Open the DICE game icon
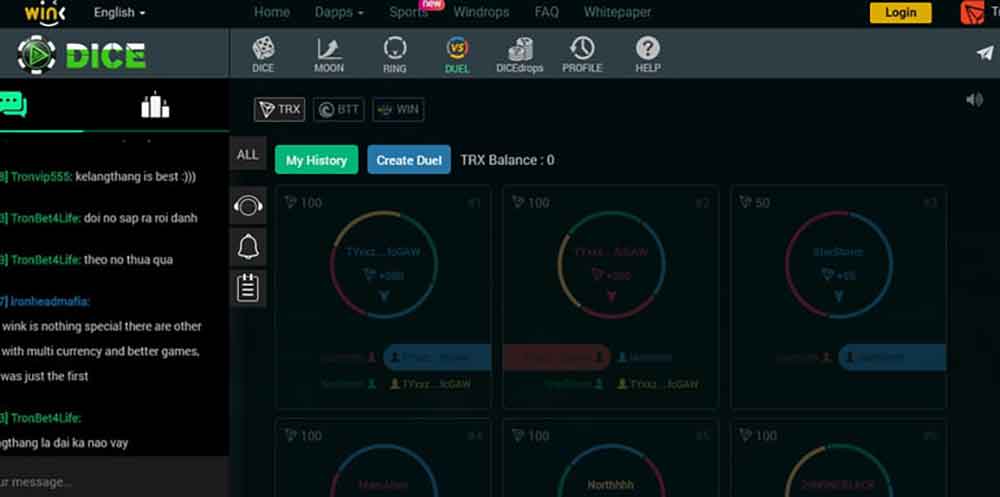Viewport: 1000px width, 497px height. [x=263, y=55]
